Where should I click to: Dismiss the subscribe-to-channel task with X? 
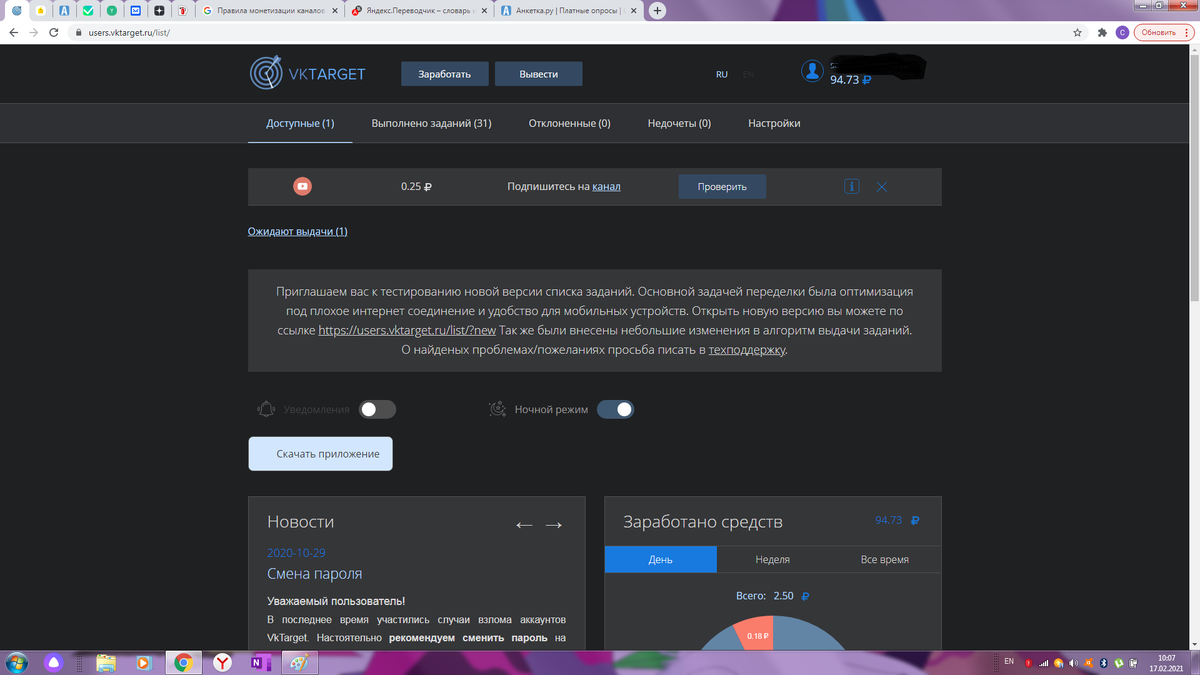(881, 186)
